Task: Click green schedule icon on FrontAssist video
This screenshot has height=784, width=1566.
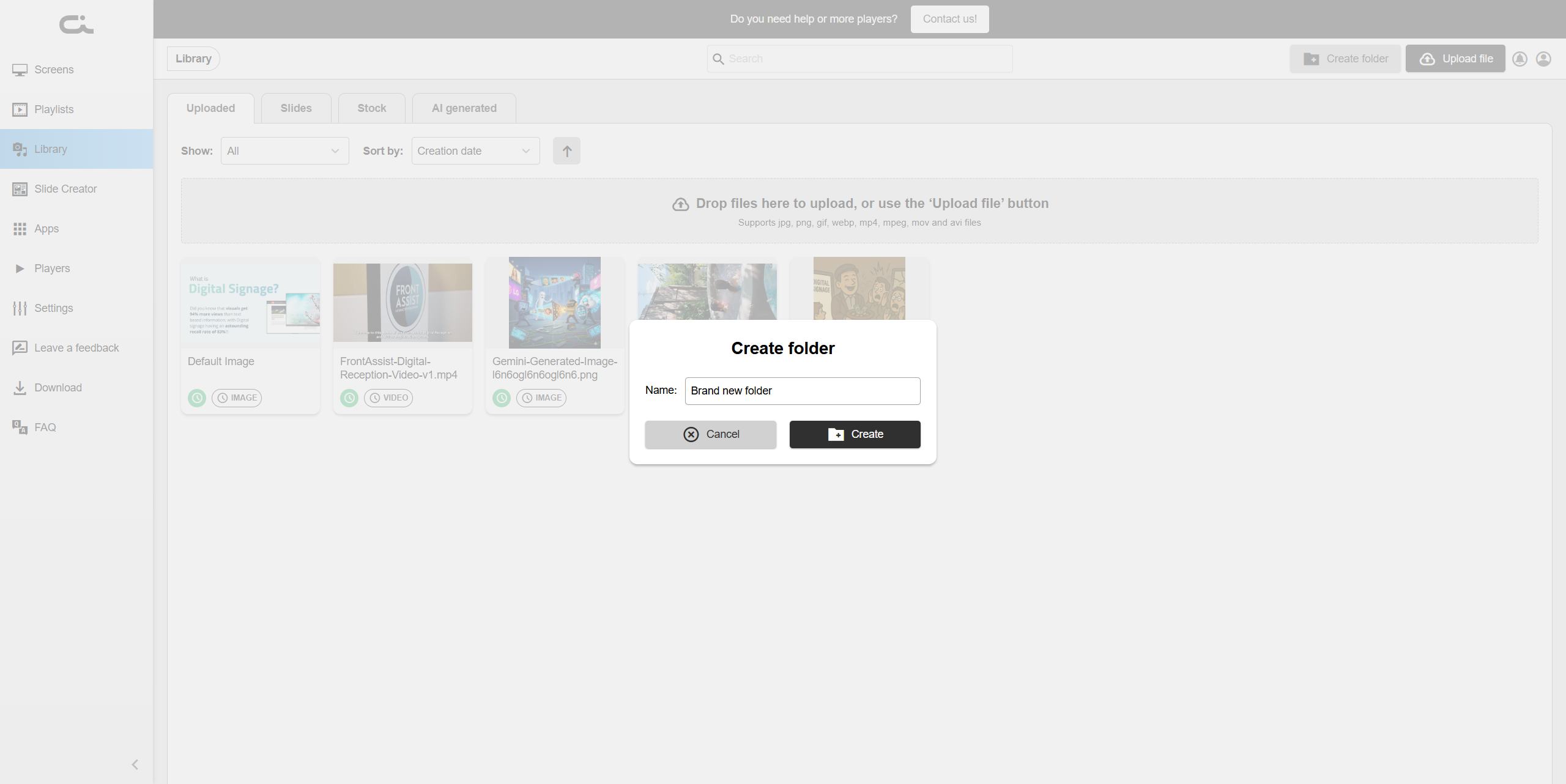Action: (349, 398)
